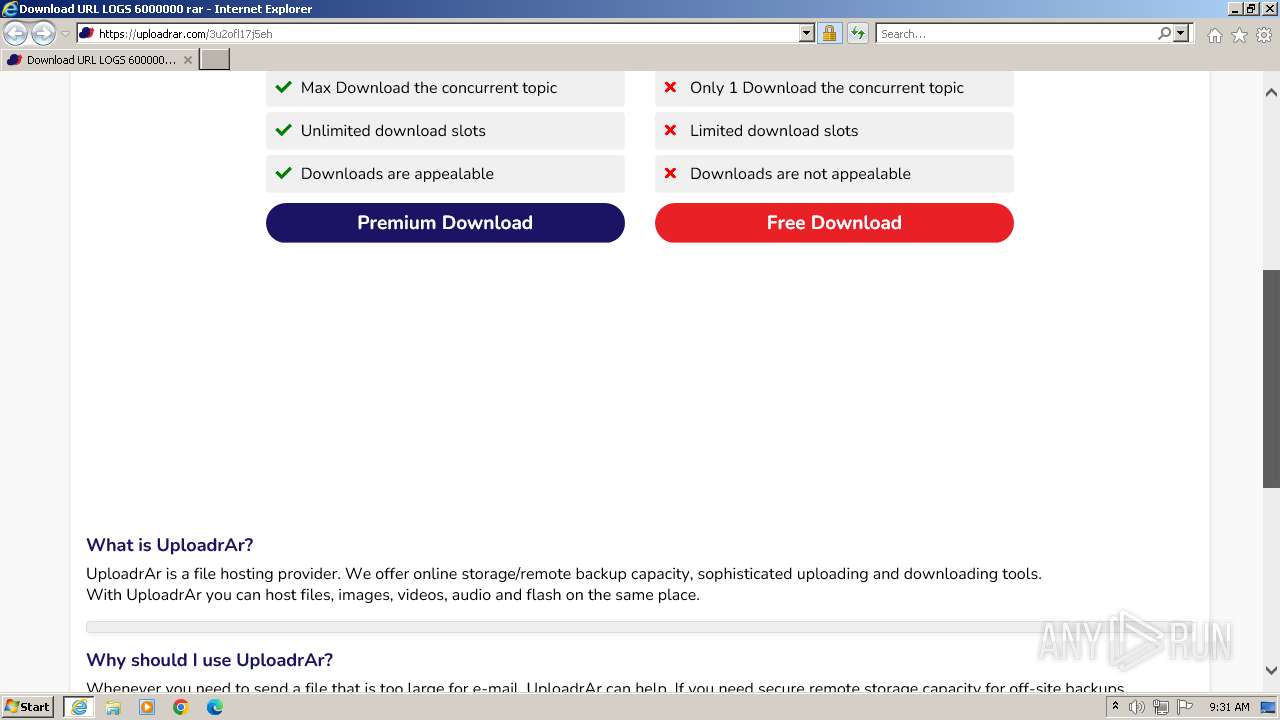The width and height of the screenshot is (1280, 720).
Task: Click the 'Why should I use UploadrAr?' heading
Action: pos(210,660)
